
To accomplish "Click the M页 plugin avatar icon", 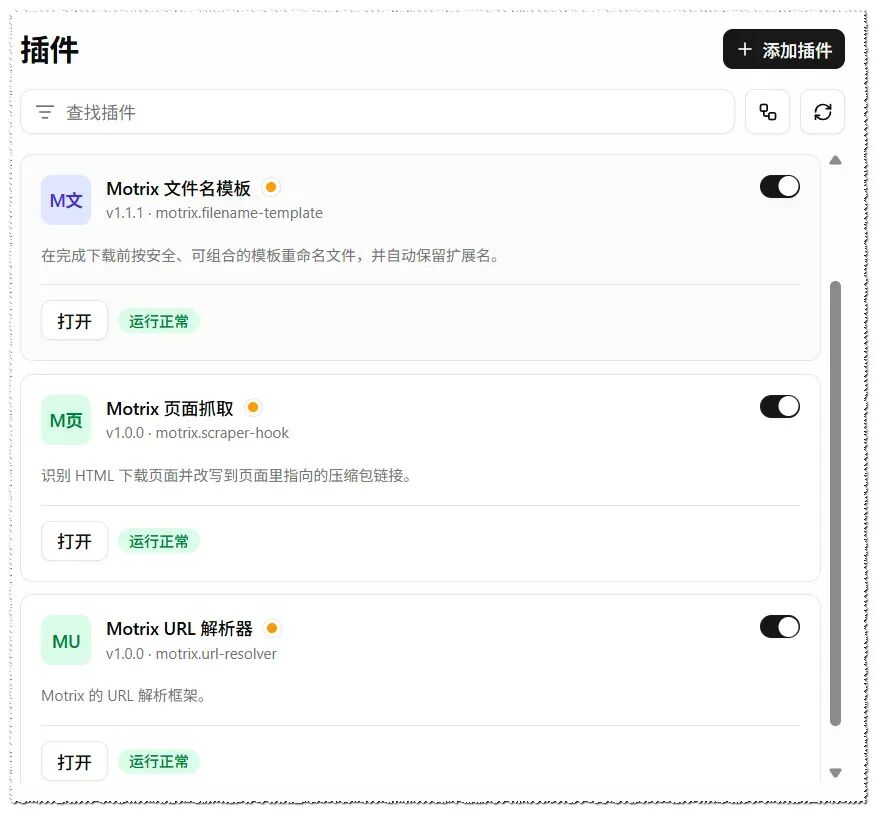I will [x=66, y=420].
